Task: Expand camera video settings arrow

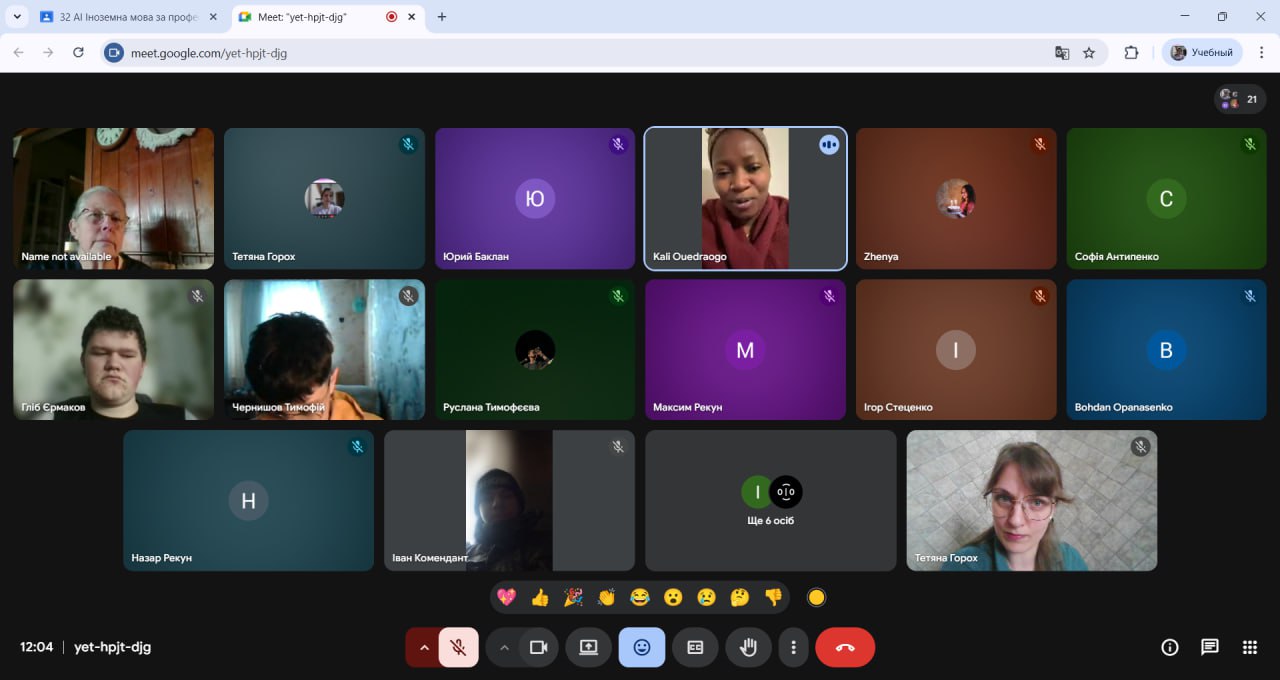Action: click(x=504, y=647)
